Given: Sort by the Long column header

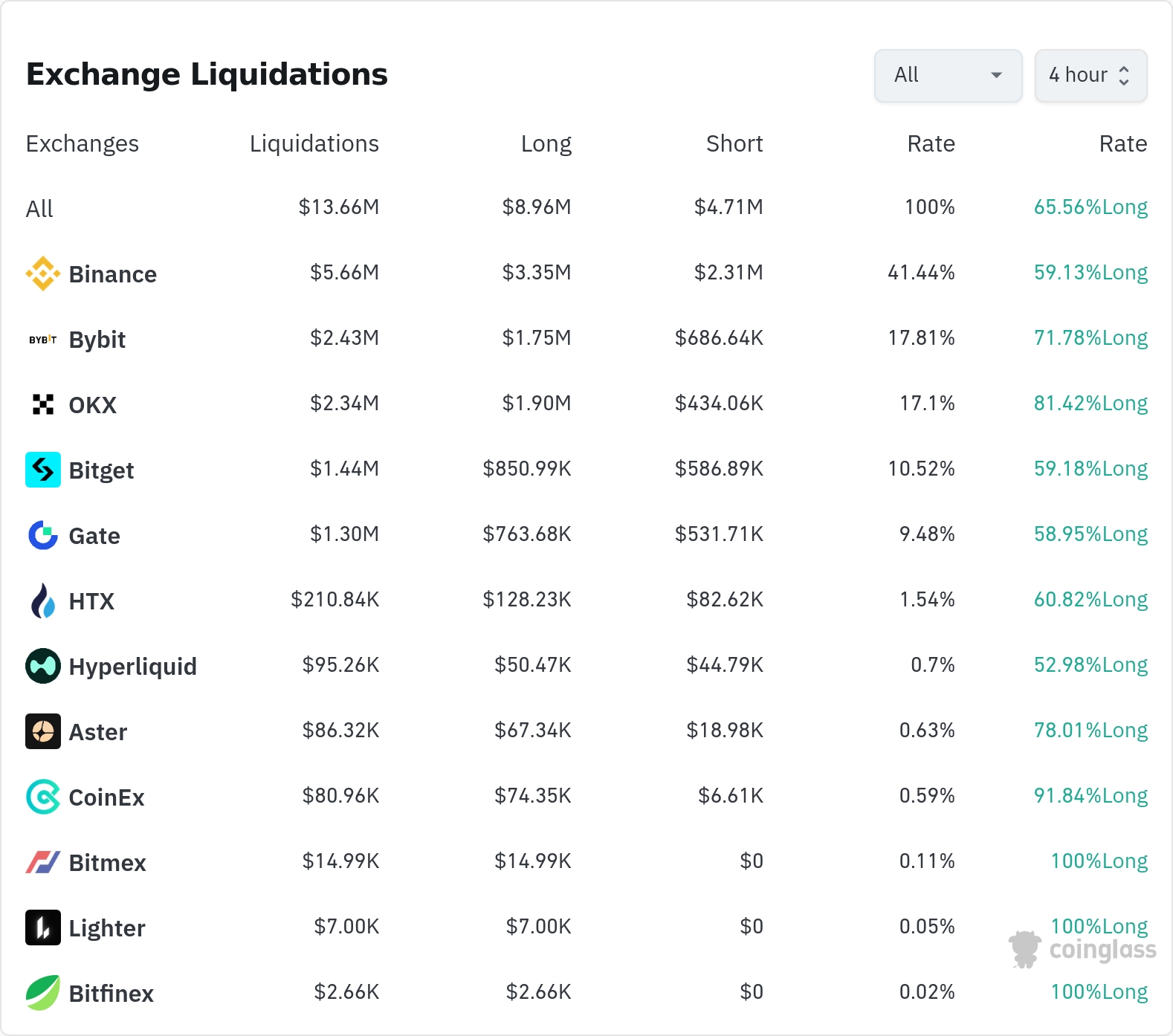Looking at the screenshot, I should [x=546, y=143].
